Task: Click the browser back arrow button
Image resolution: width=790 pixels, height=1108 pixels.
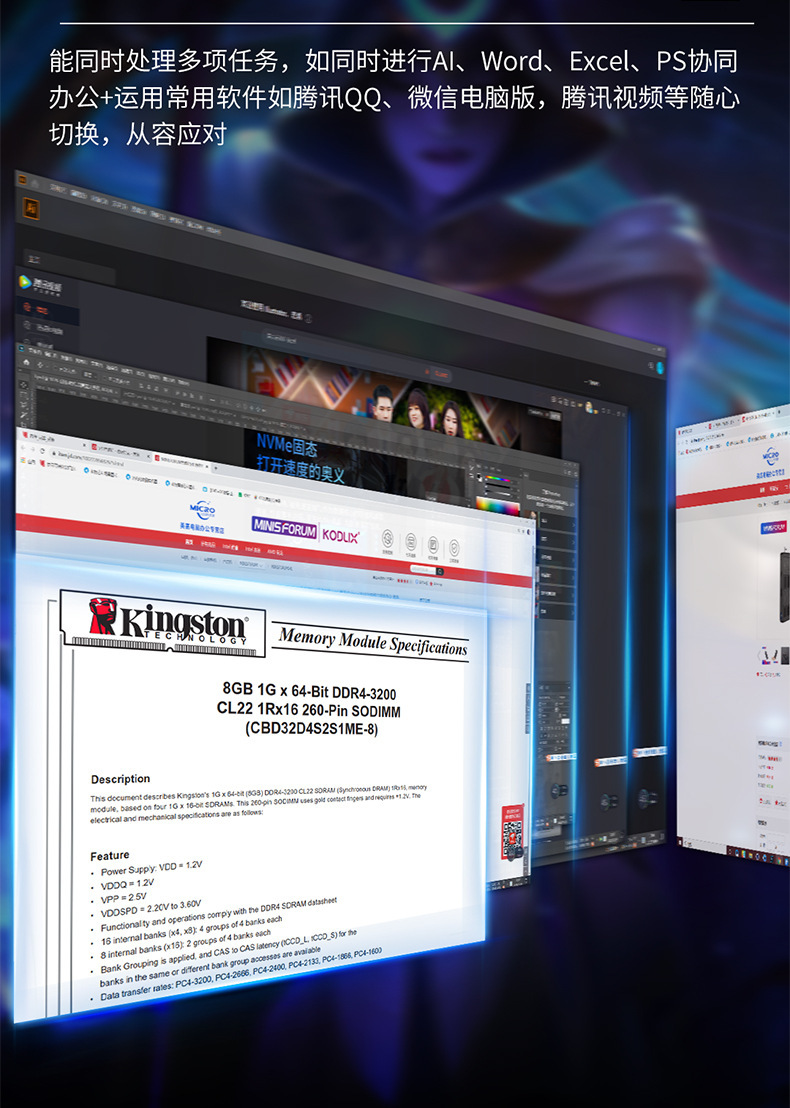Action: (23, 447)
